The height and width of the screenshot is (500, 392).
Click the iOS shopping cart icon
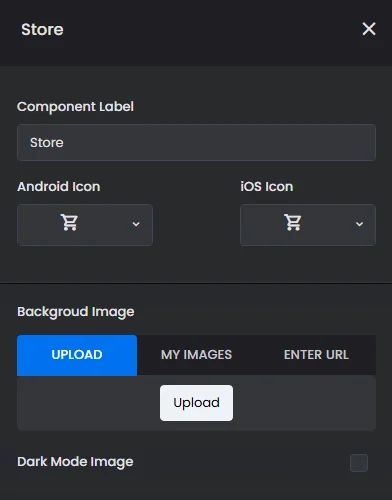(292, 222)
